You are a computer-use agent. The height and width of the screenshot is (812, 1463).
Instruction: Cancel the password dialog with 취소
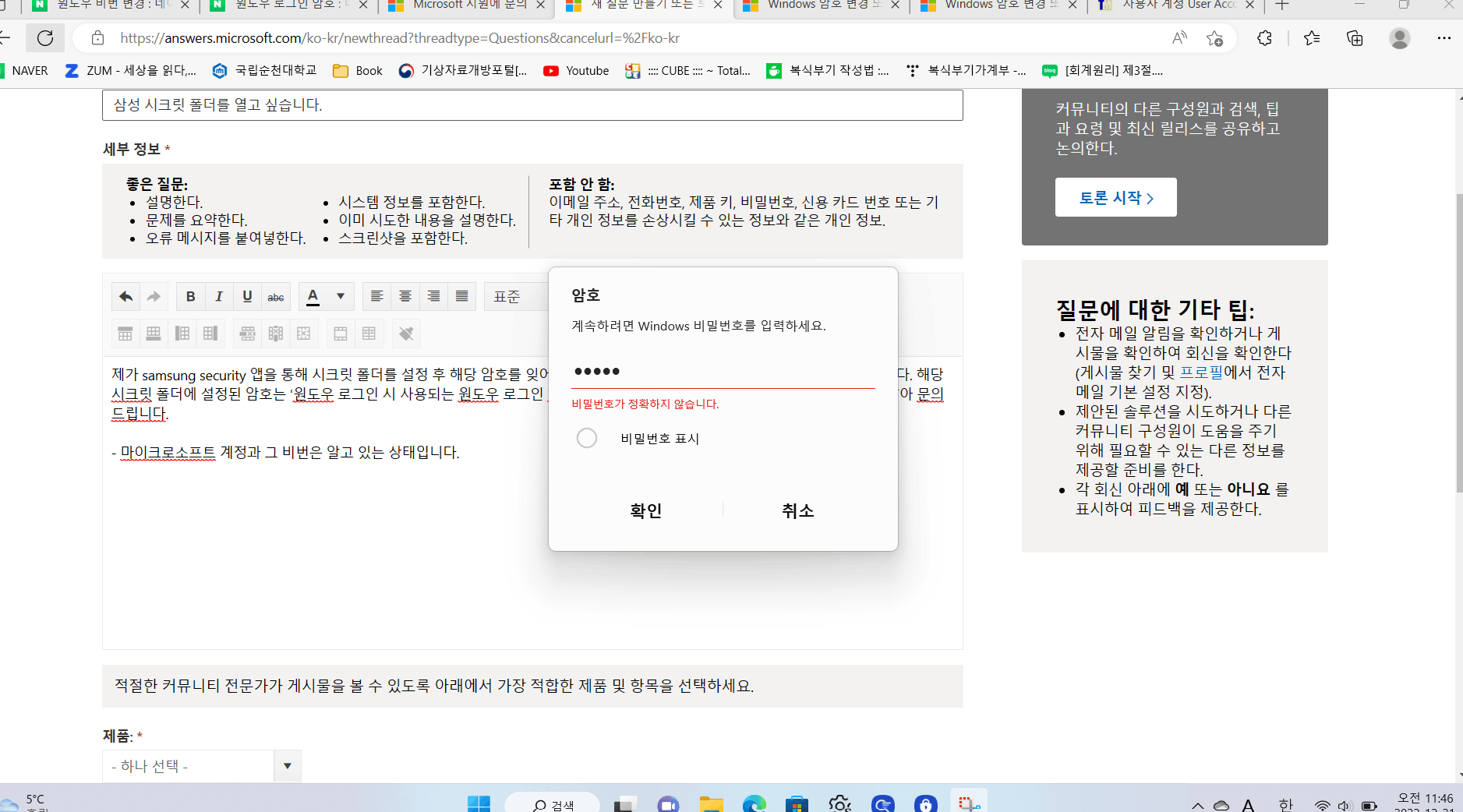798,510
